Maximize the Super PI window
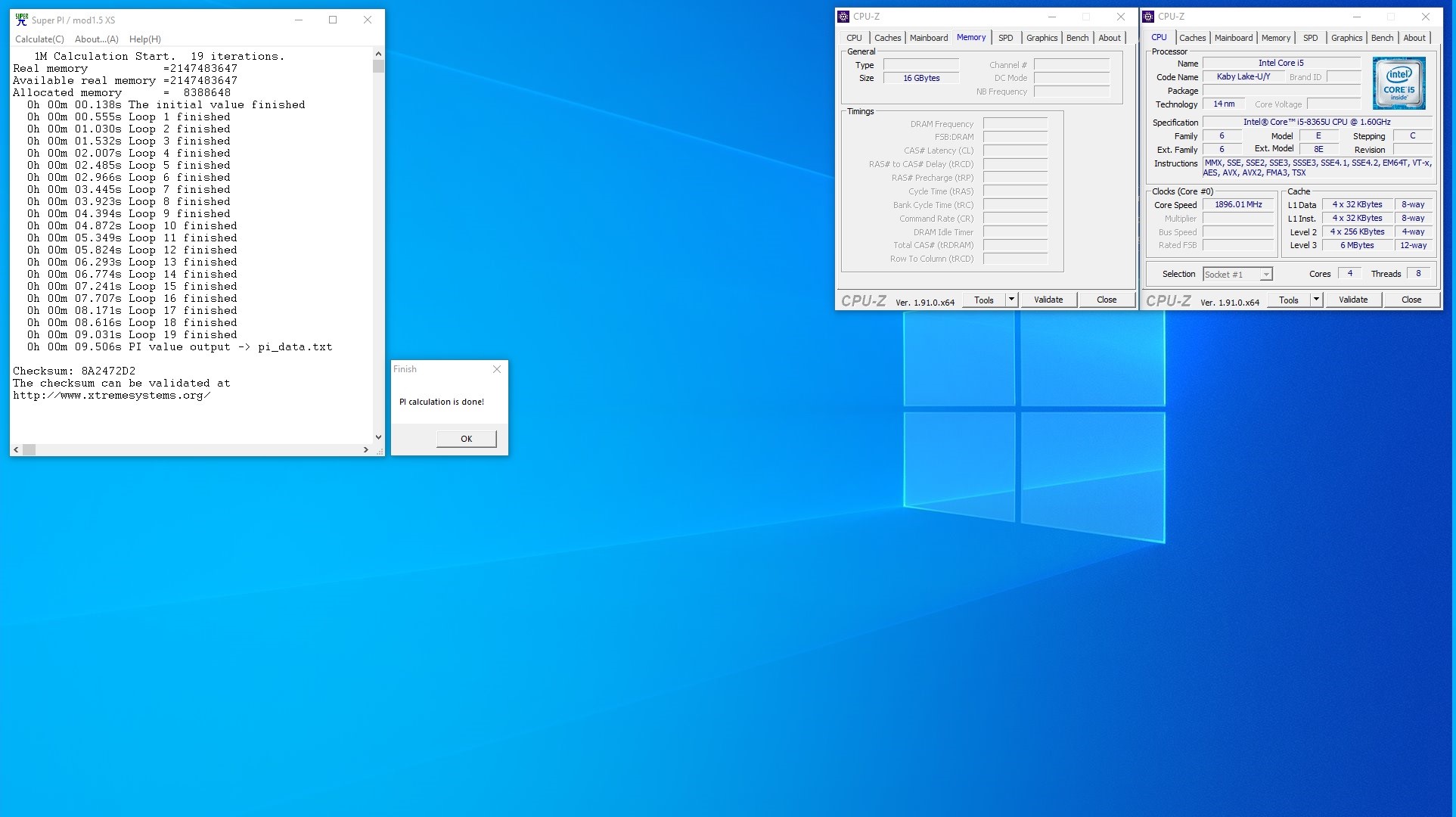 (333, 20)
